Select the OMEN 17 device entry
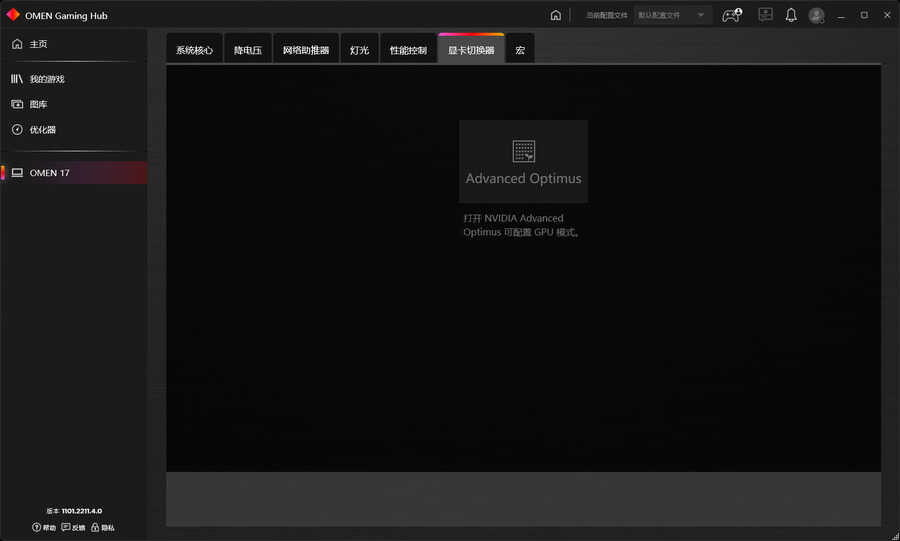This screenshot has height=541, width=900. [49, 173]
